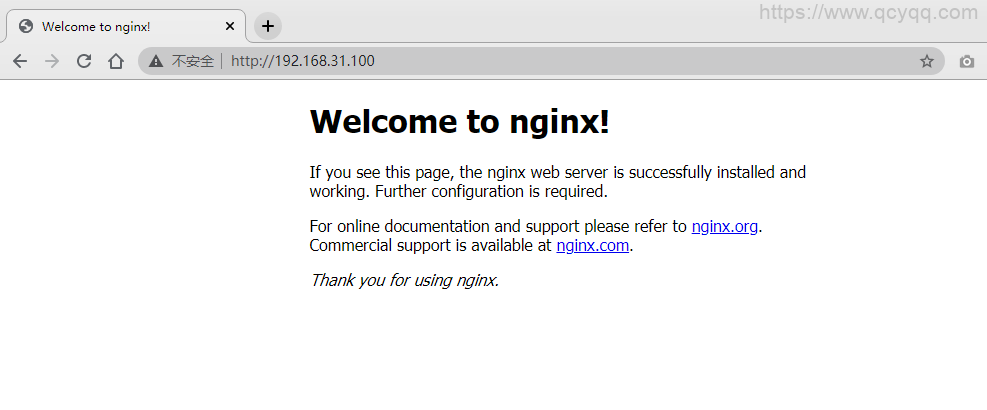Go back to the previous page
Viewport: 987px width, 410px height.
[x=20, y=61]
